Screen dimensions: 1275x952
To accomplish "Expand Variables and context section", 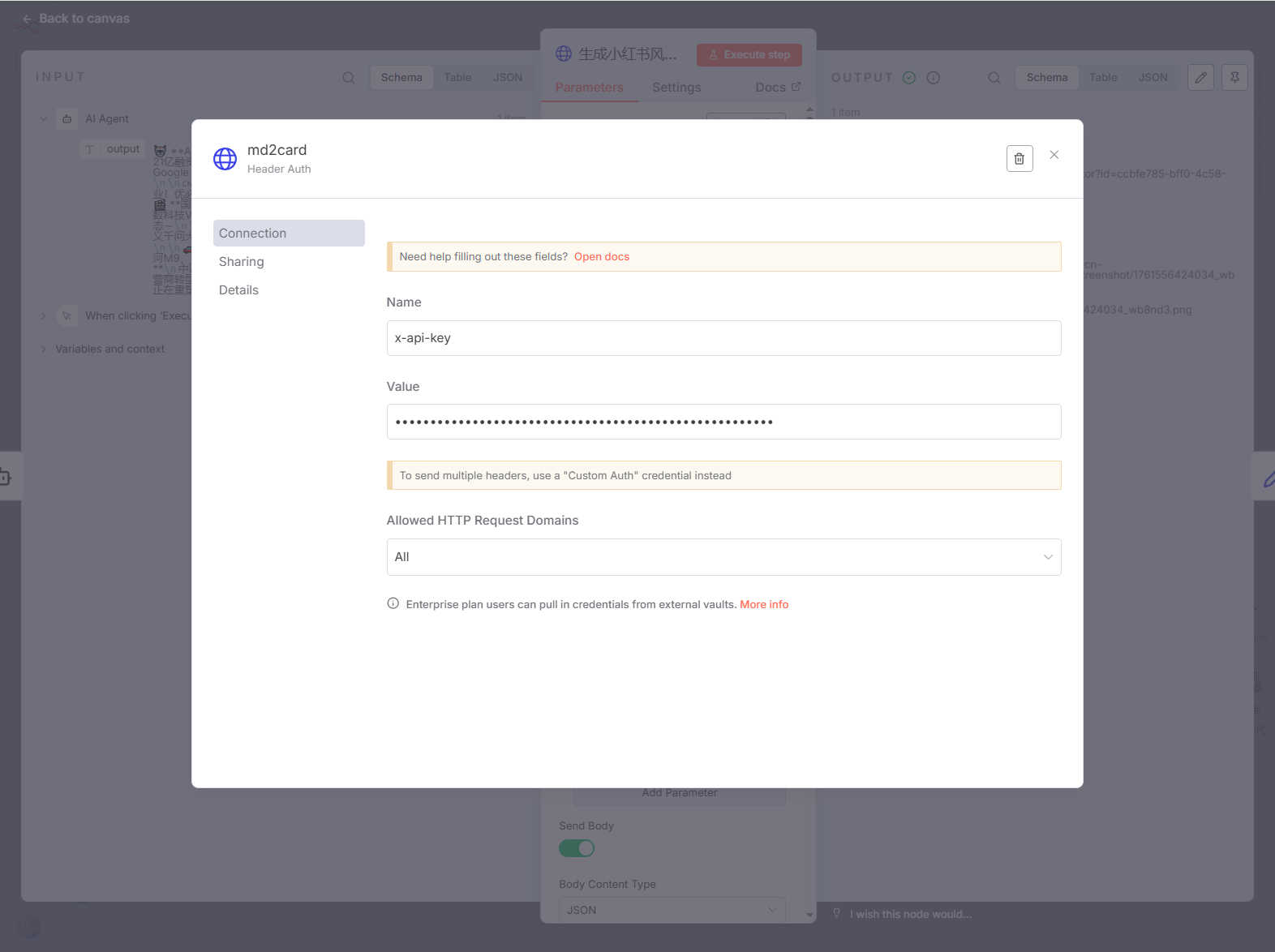I will pyautogui.click(x=44, y=349).
